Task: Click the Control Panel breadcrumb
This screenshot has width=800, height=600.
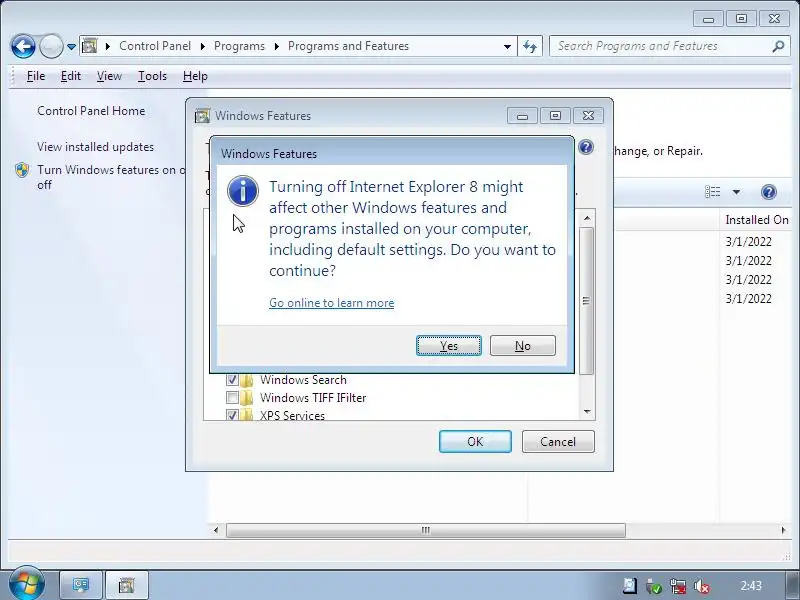Action: point(155,46)
